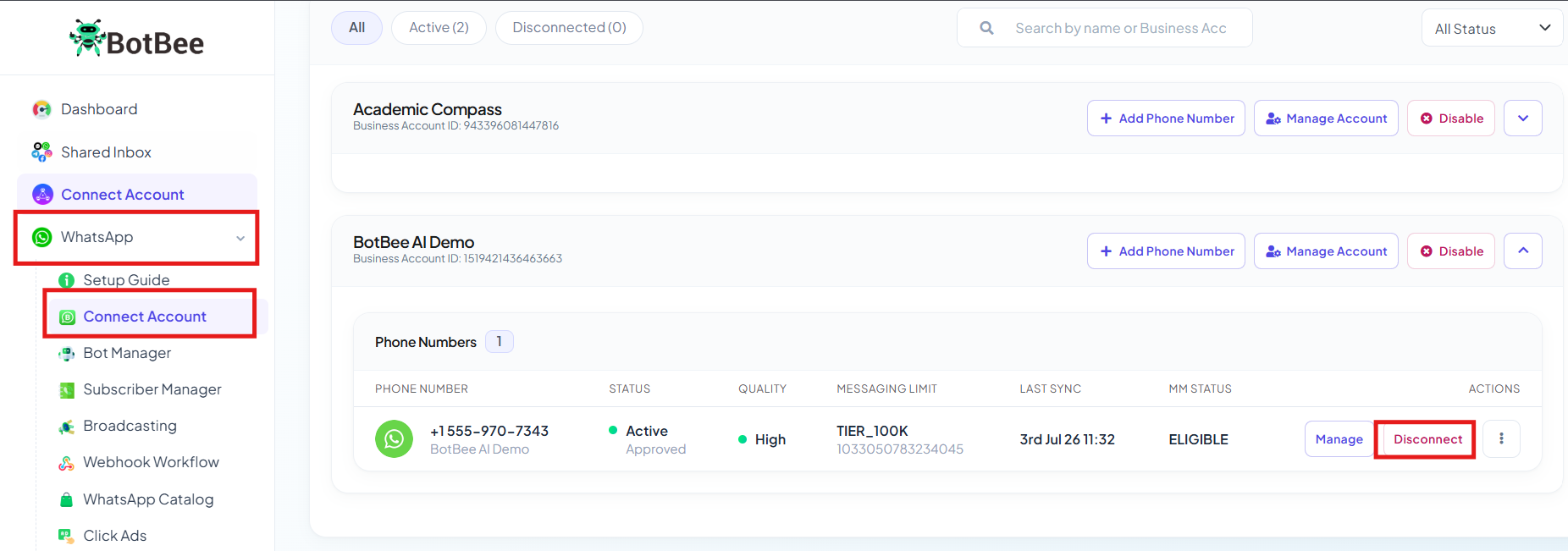
Task: Collapse the BotBee AI Demo section
Action: pos(1523,251)
